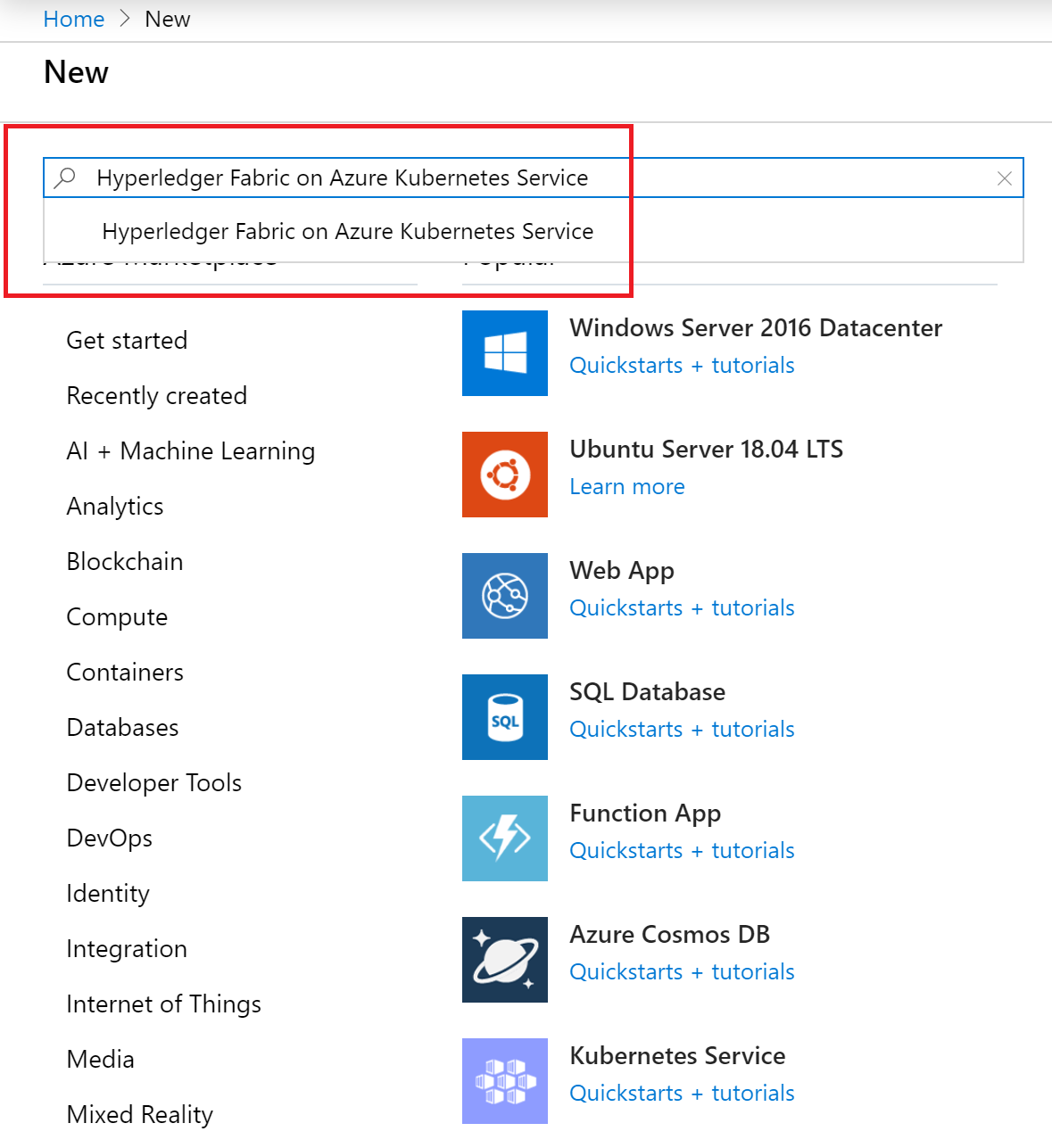Viewport: 1052px width, 1148px height.
Task: Select the Developer Tools category
Action: 154,783
